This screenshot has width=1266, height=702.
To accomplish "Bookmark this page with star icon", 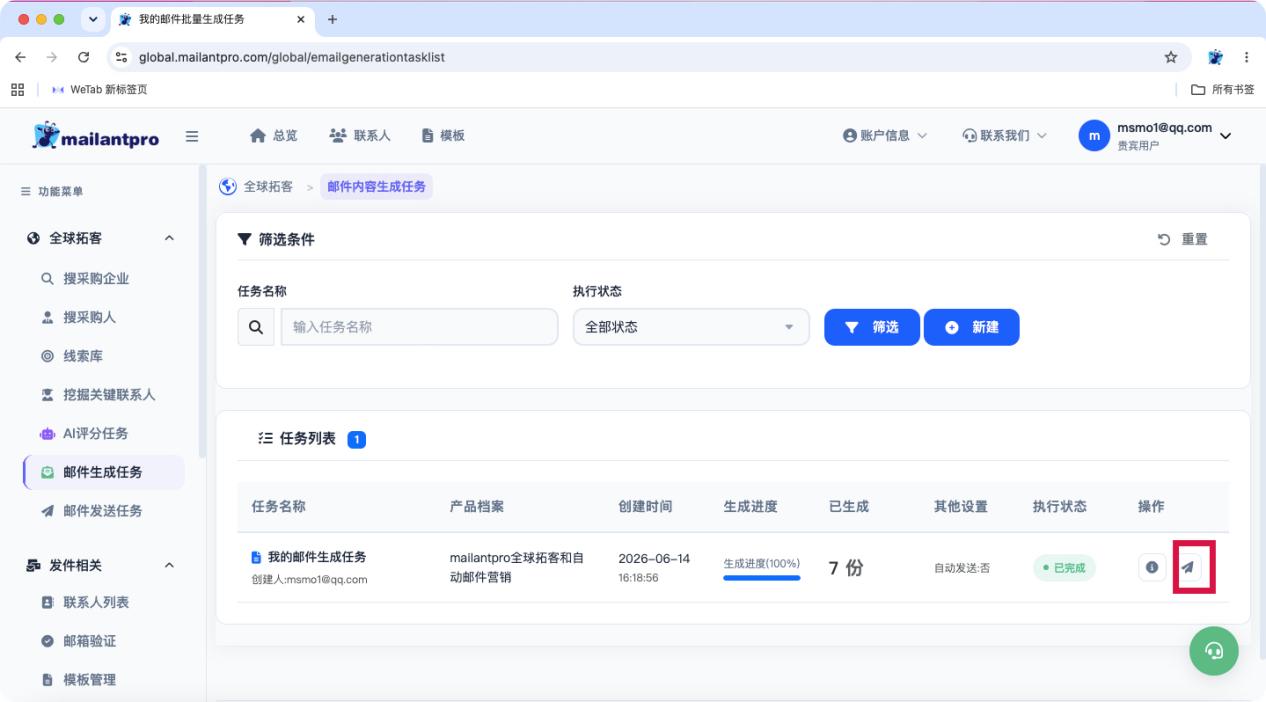I will tap(1171, 57).
